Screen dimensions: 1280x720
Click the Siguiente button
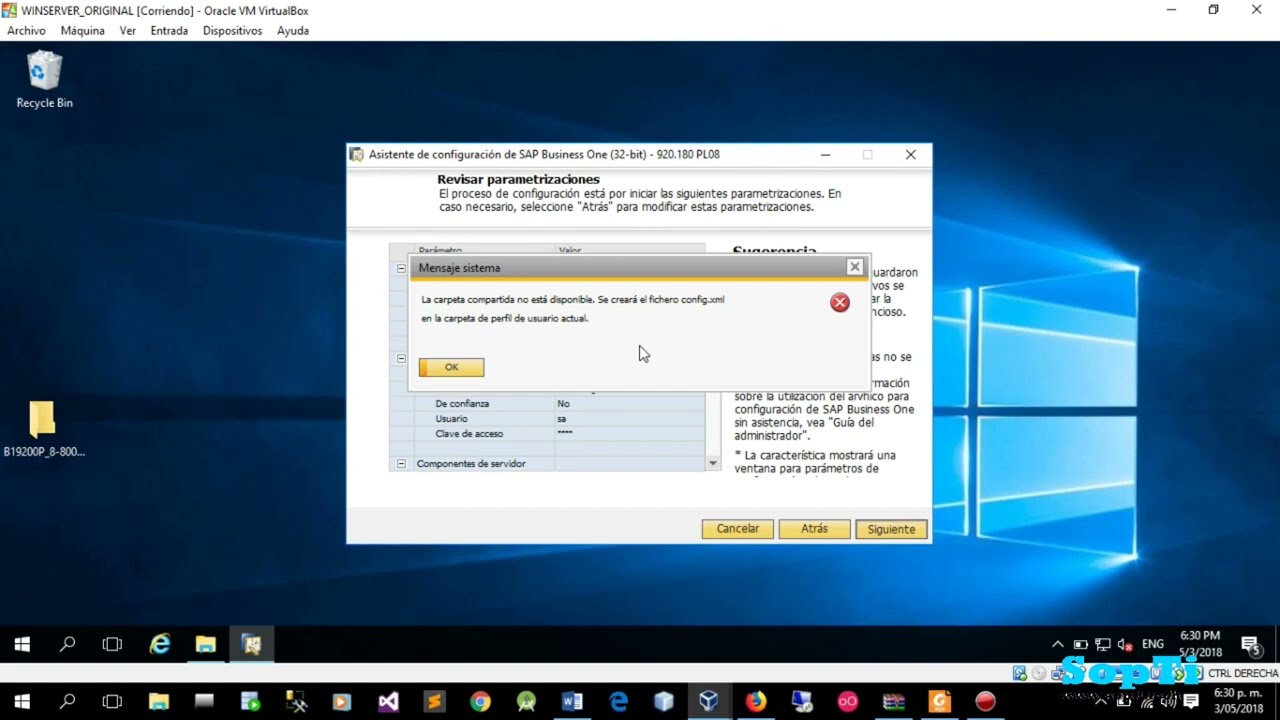(x=891, y=529)
